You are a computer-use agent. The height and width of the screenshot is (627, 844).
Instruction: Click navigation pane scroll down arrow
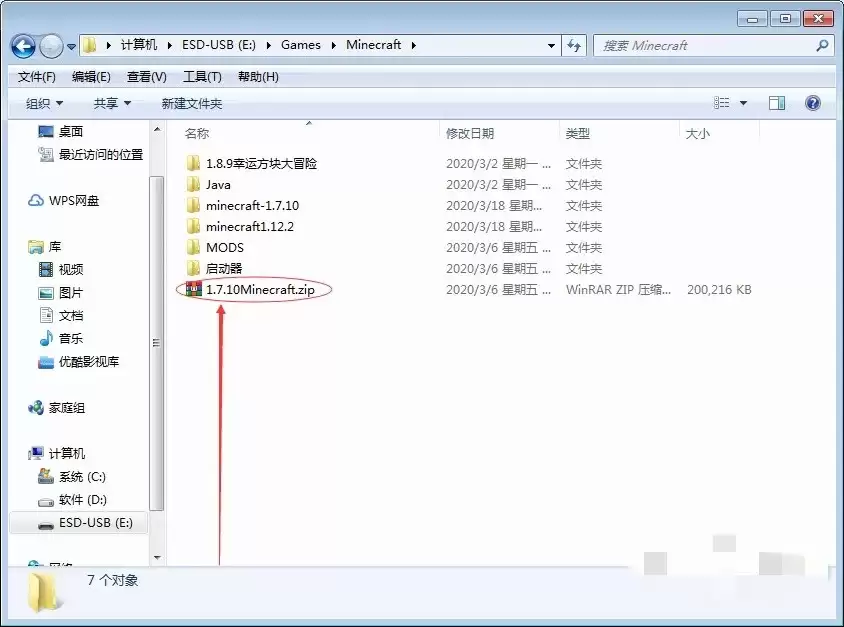tap(157, 558)
